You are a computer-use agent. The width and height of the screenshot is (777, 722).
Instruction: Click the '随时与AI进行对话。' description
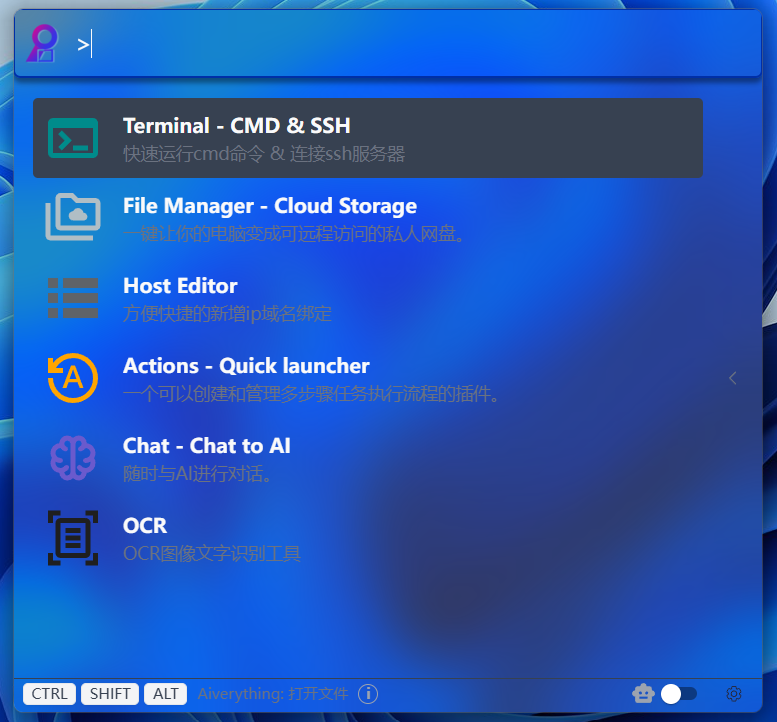click(x=197, y=474)
